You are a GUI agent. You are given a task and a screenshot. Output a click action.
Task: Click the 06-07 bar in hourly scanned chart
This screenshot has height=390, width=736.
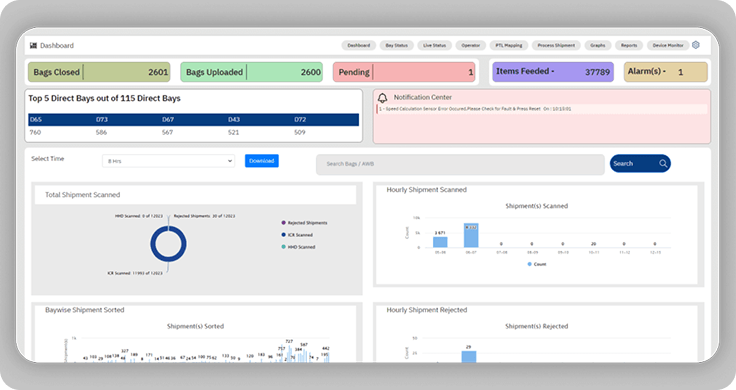coord(471,235)
